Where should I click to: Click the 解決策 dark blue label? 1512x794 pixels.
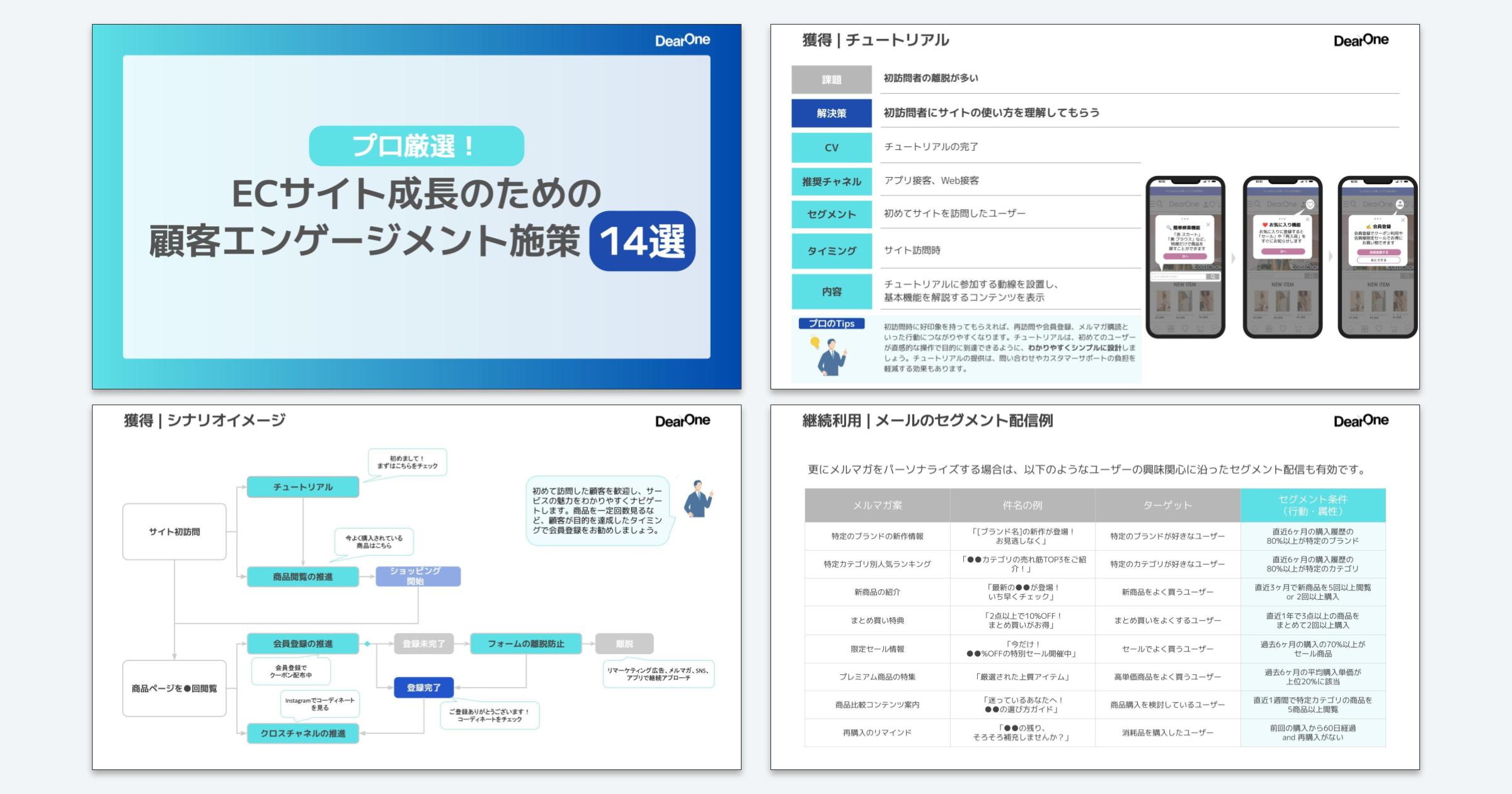831,113
